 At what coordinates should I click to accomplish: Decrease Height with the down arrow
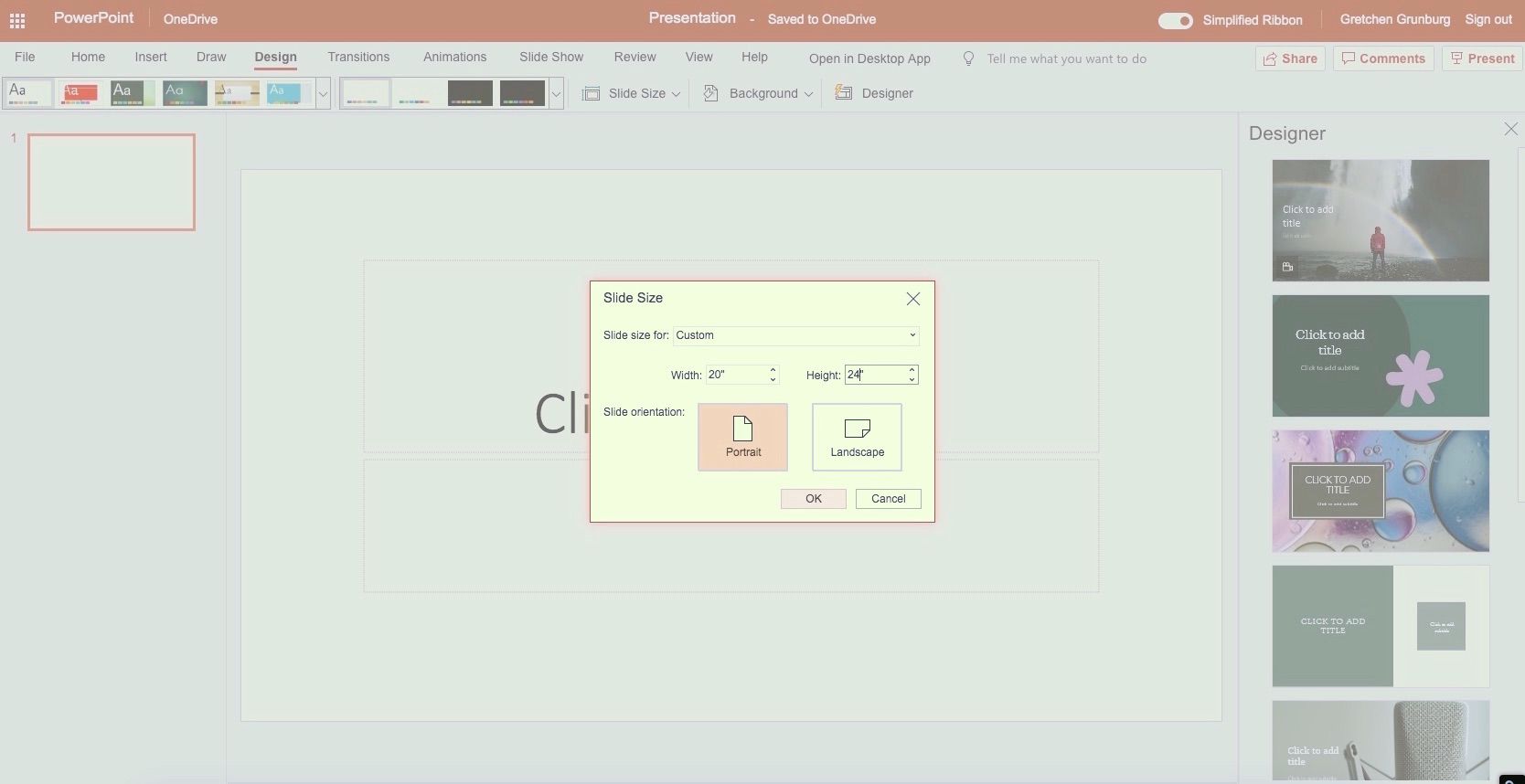912,379
